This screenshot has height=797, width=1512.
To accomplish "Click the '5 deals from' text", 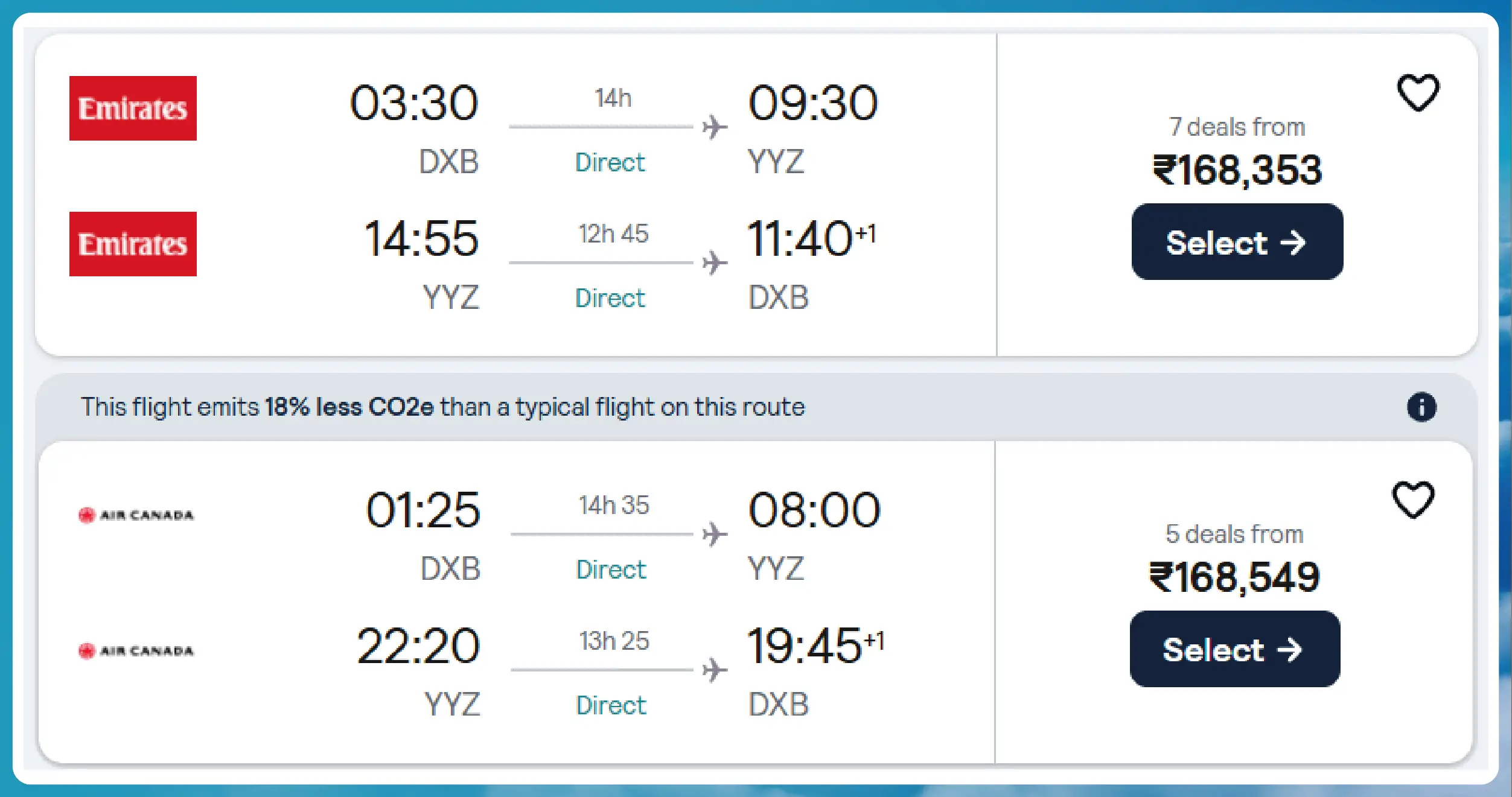I will (1234, 535).
